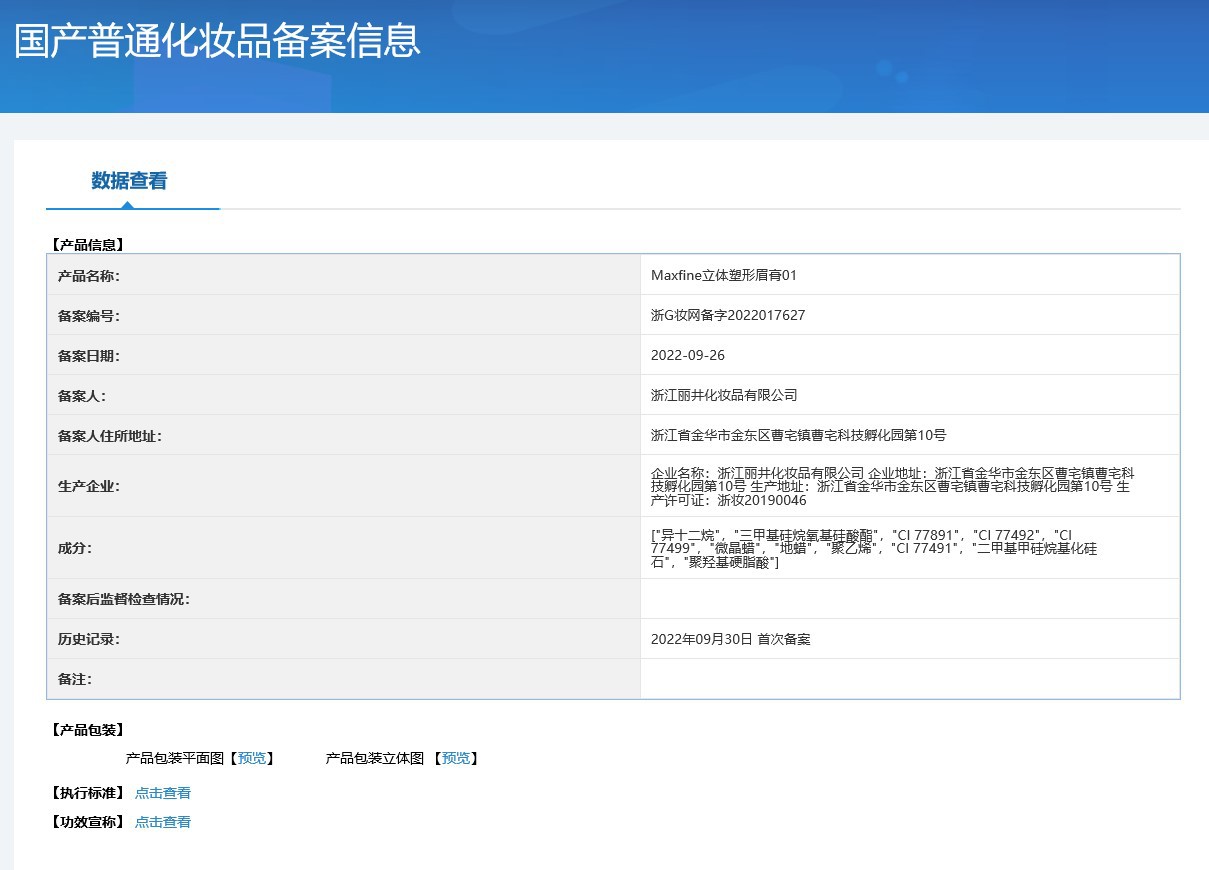Click the 【产品包装】 section heading

point(87,730)
